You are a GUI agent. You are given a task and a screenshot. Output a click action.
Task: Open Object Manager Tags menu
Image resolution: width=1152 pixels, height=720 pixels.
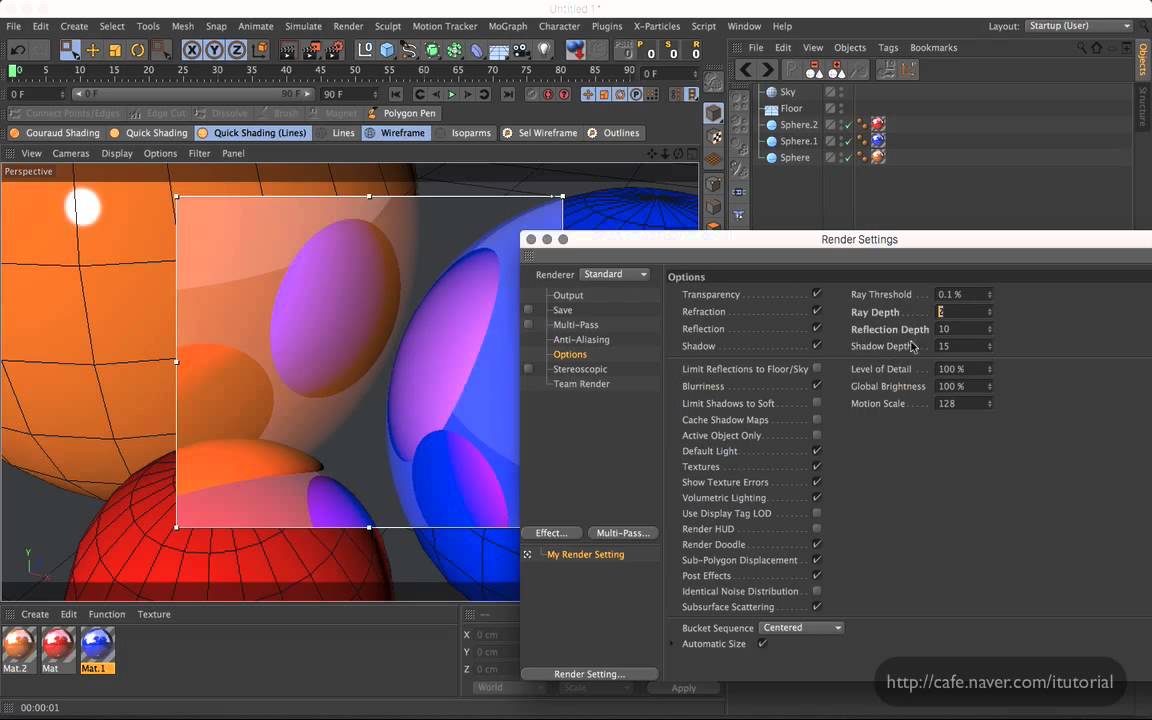[x=888, y=48]
